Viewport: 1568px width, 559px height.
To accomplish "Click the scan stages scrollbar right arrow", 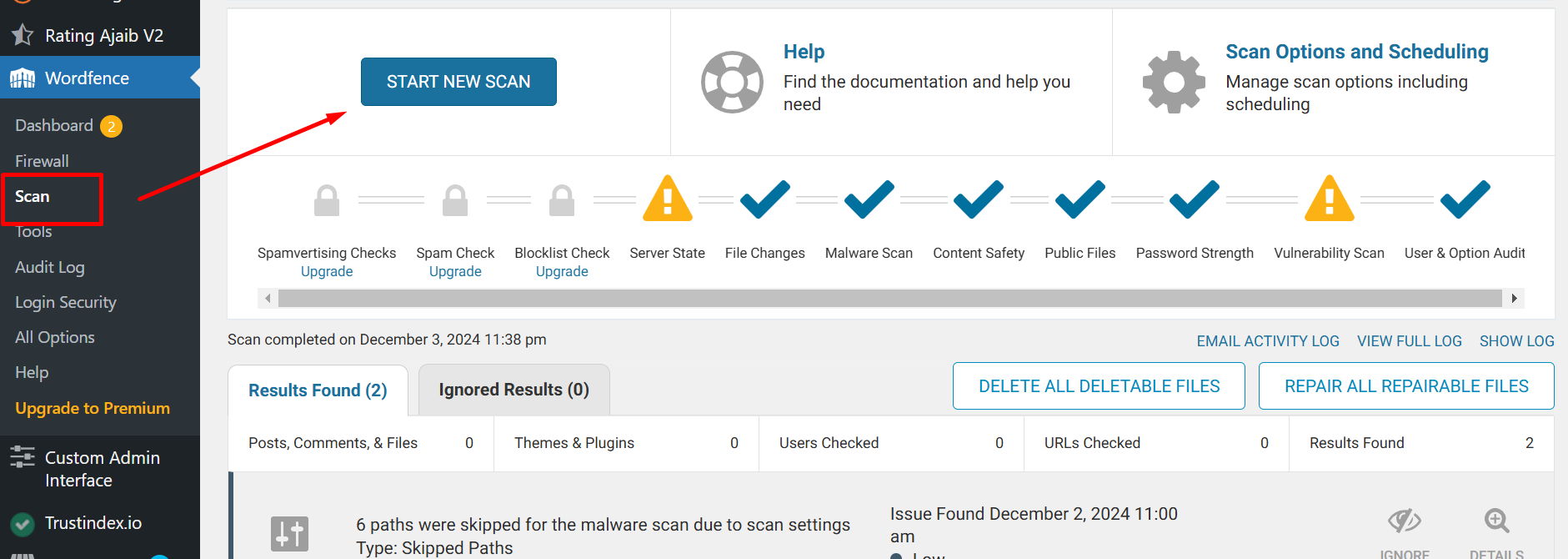I will point(1514,299).
